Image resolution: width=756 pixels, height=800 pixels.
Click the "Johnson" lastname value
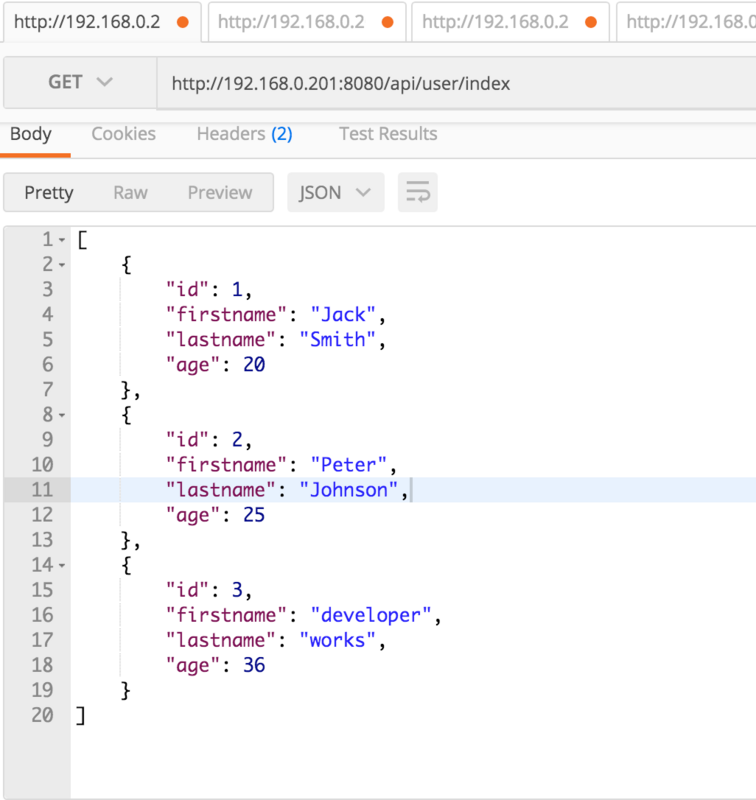click(x=348, y=490)
